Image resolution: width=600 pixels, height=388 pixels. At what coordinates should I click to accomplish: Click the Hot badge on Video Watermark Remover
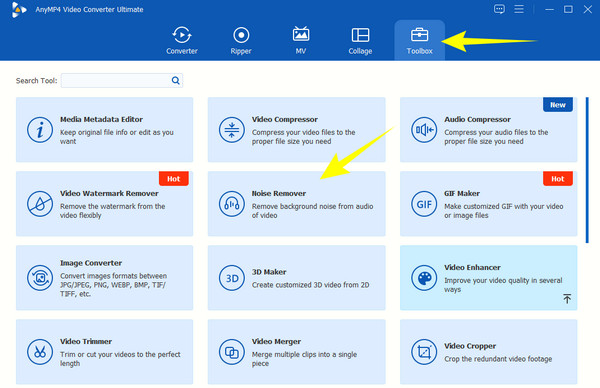tap(173, 179)
